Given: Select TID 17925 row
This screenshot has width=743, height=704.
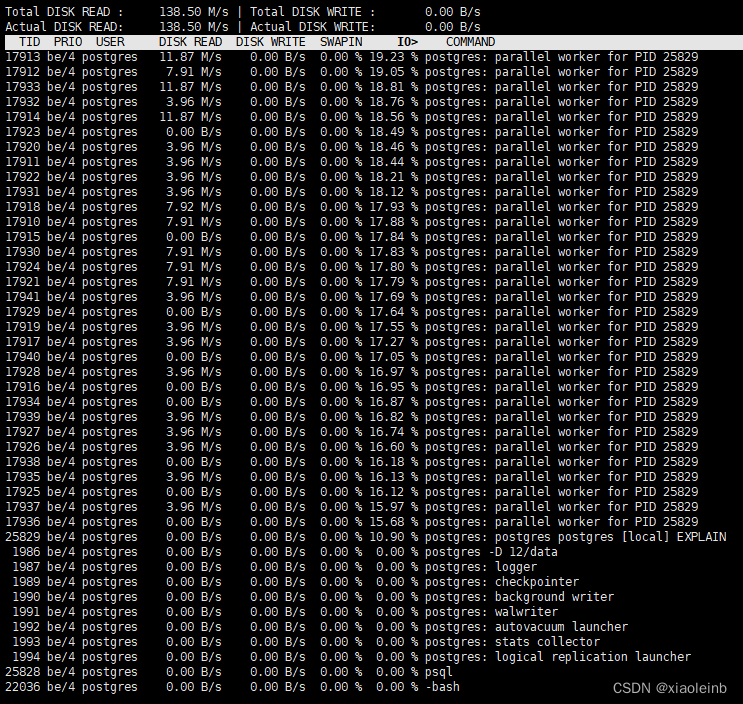Looking at the screenshot, I should click(352, 492).
